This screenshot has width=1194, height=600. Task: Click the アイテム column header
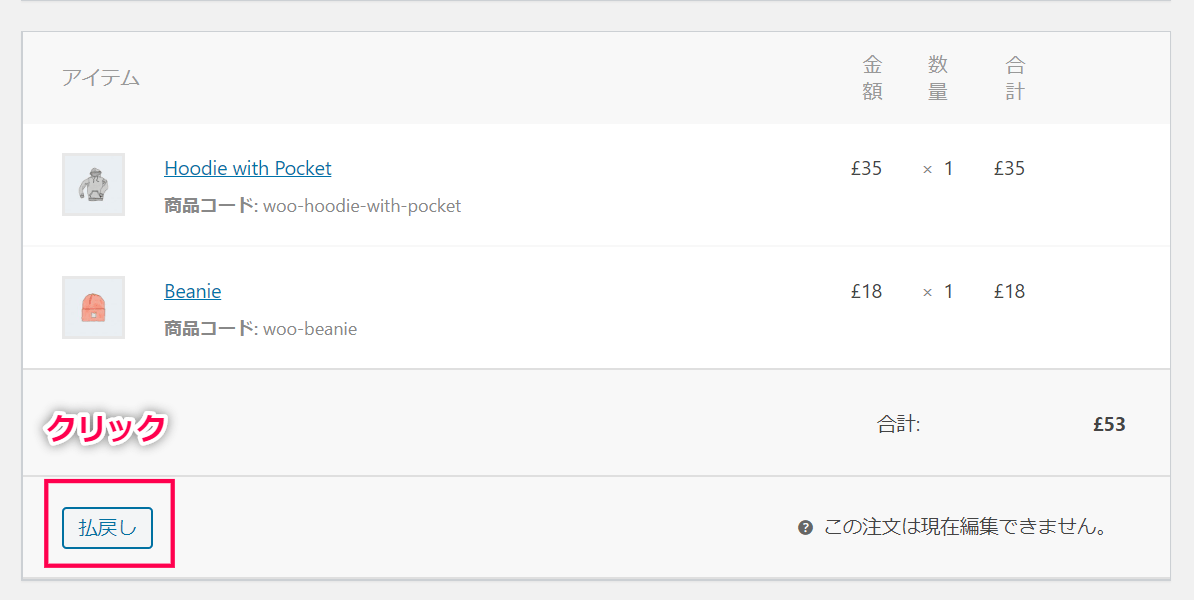[101, 78]
